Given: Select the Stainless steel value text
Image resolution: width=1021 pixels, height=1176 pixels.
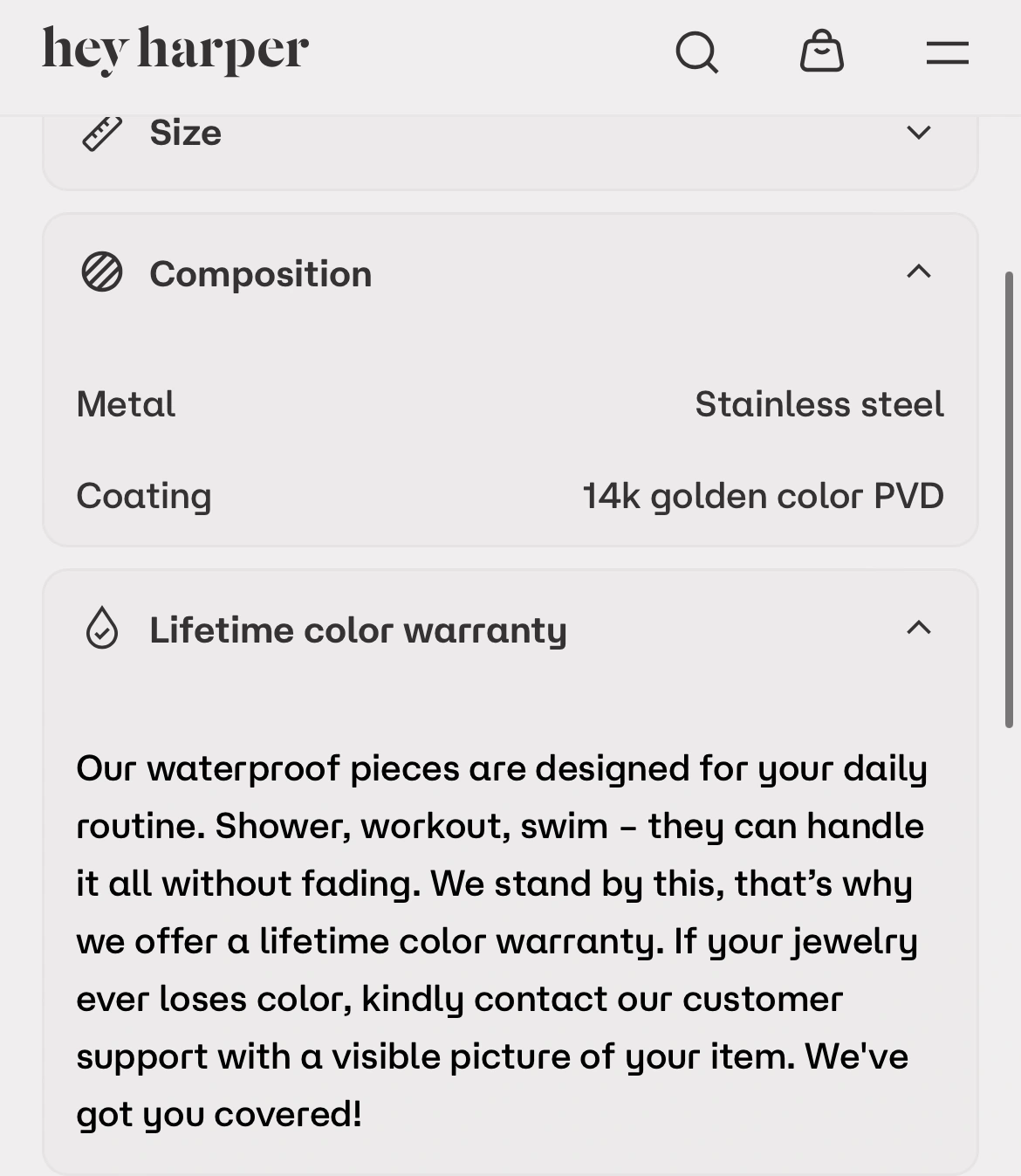Looking at the screenshot, I should 819,404.
